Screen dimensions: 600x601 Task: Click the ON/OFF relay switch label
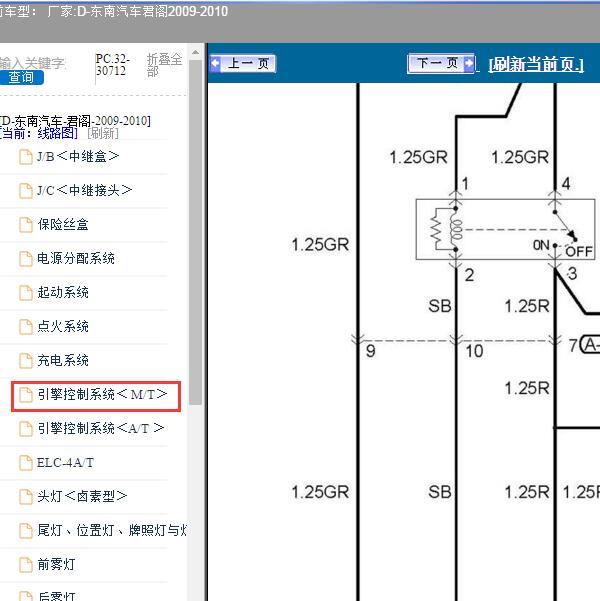[563, 248]
